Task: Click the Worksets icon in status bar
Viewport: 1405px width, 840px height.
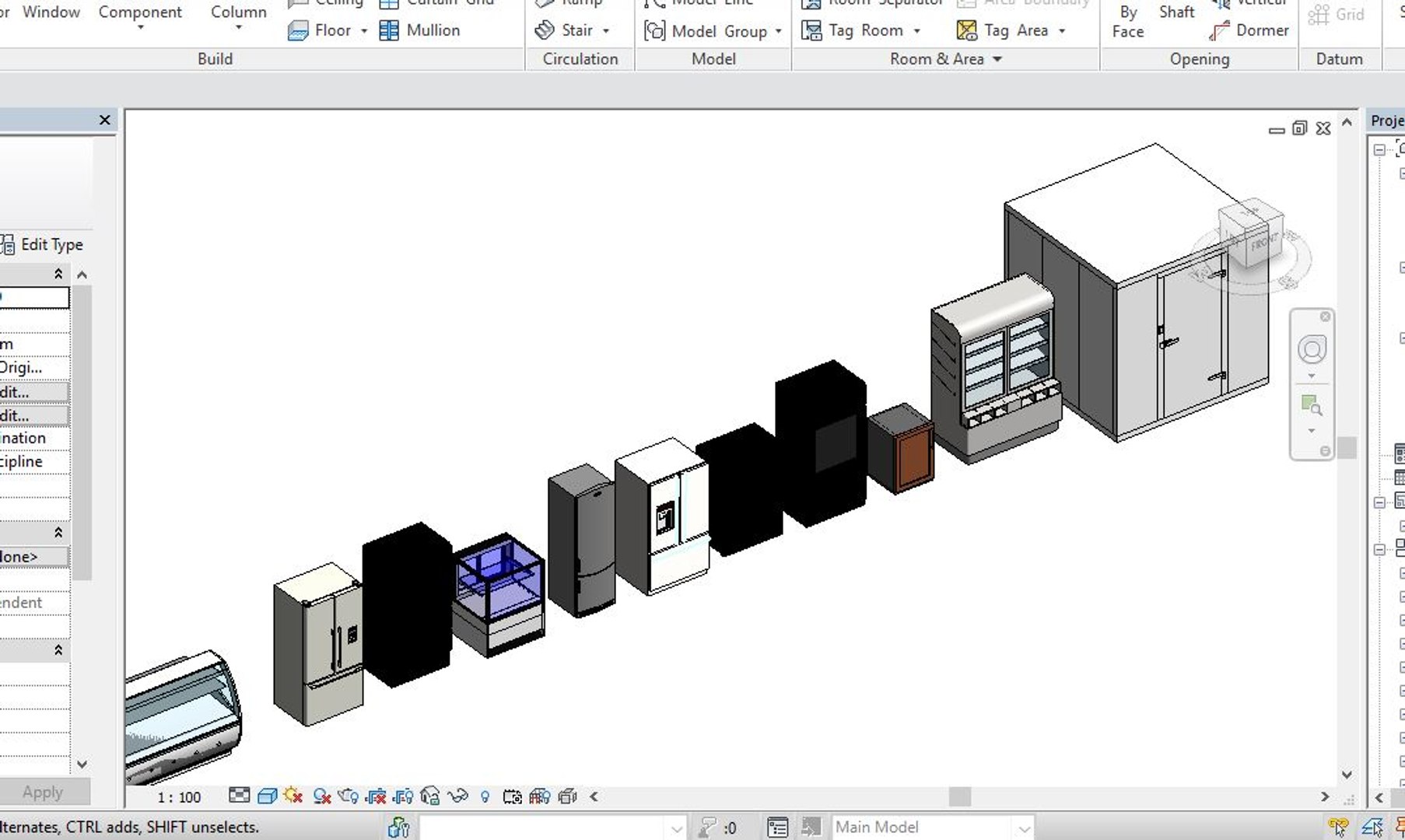Action: 398,827
